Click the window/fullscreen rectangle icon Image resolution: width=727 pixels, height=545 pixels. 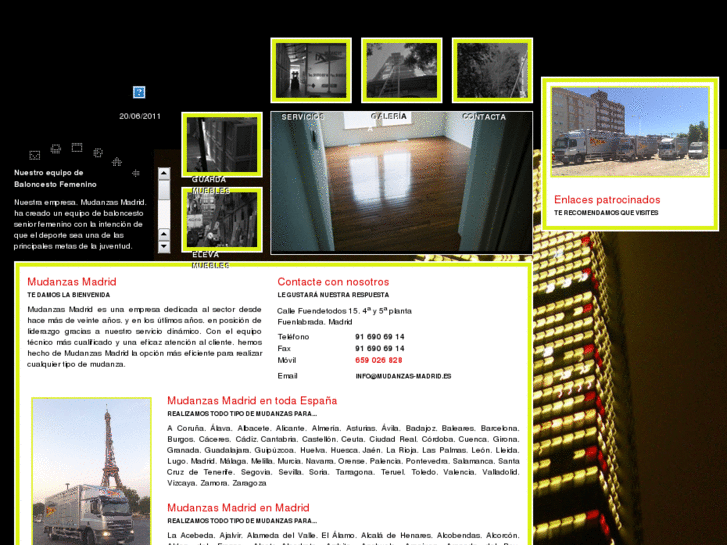[77, 147]
